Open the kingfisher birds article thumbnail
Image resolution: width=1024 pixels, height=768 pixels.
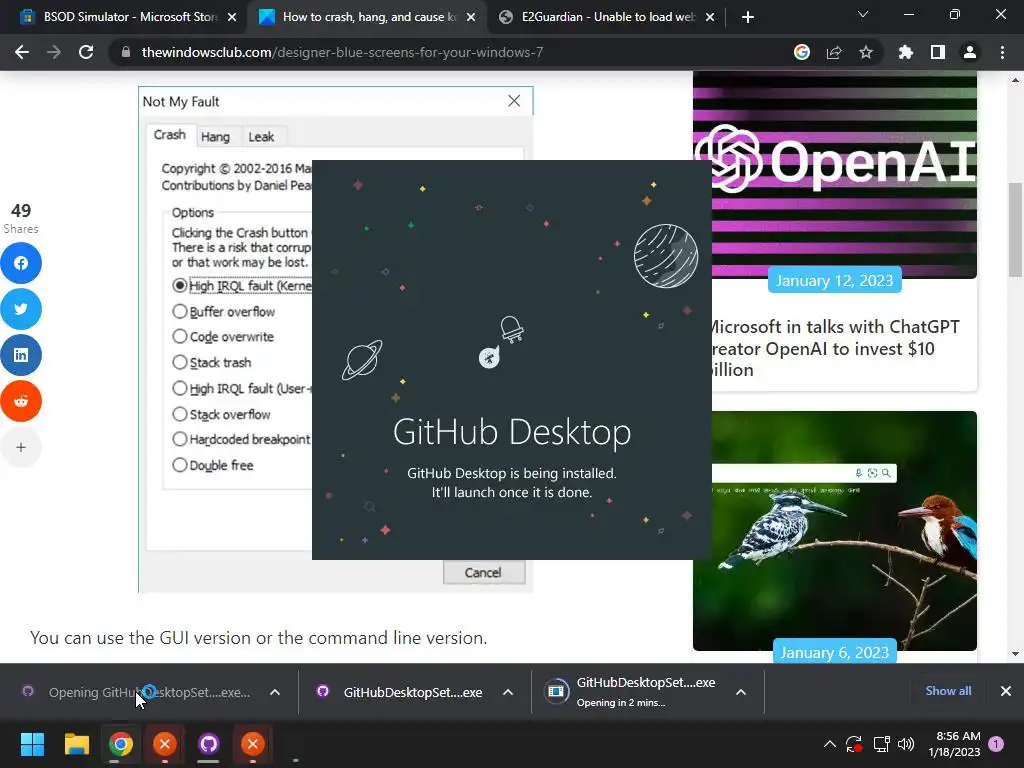(835, 530)
